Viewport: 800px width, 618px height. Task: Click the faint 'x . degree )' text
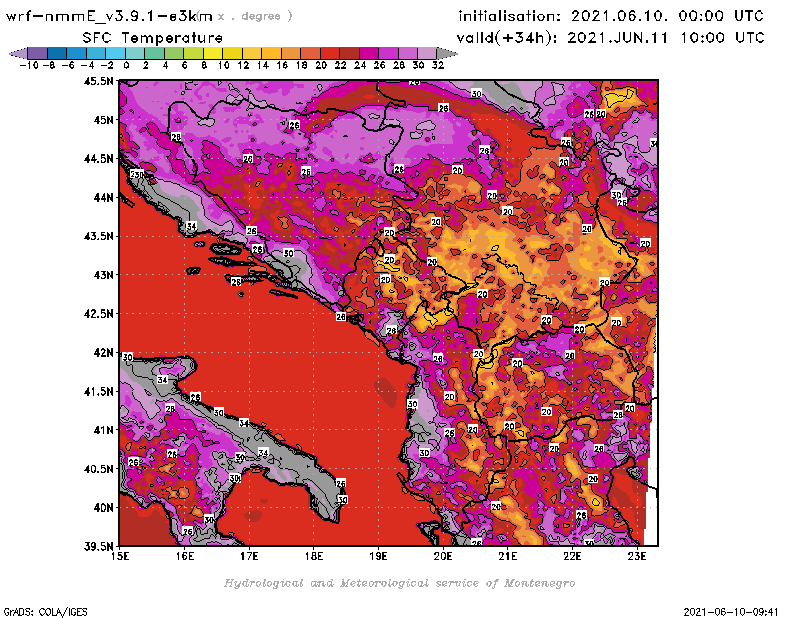click(x=255, y=16)
